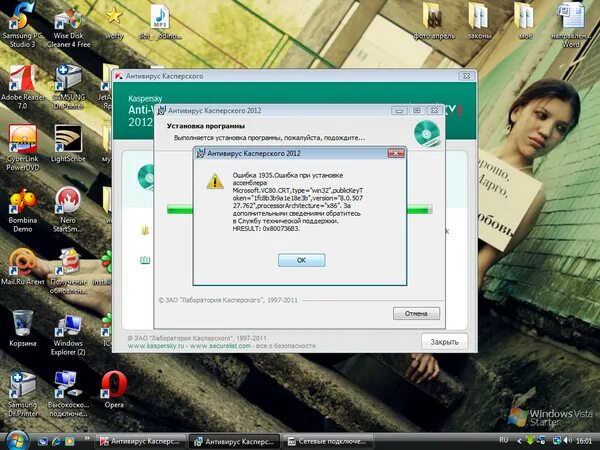
Task: Expand quick launch overflow chevron
Action: pos(87,438)
